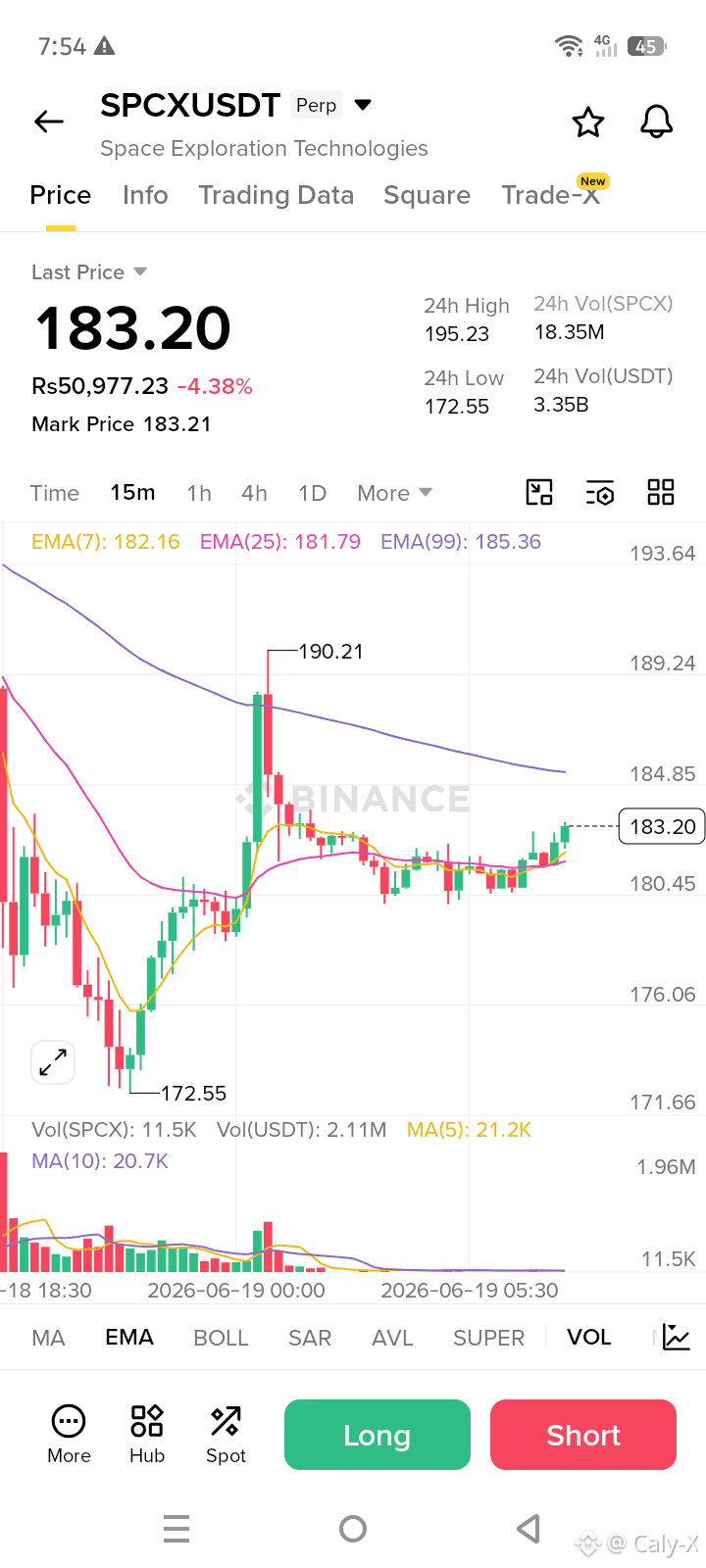Open the Trade-X tab
Viewport: 706px width, 1568px height.
click(x=551, y=195)
